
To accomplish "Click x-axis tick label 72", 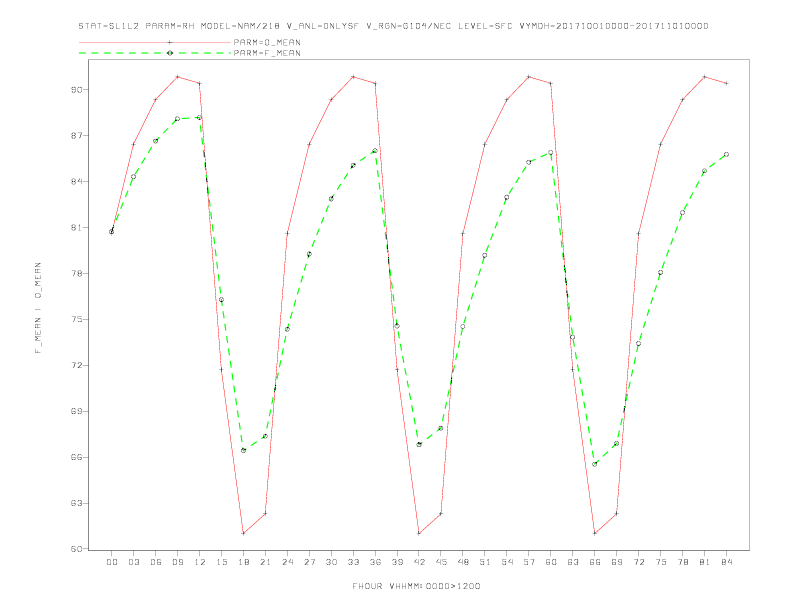I will [x=638, y=562].
